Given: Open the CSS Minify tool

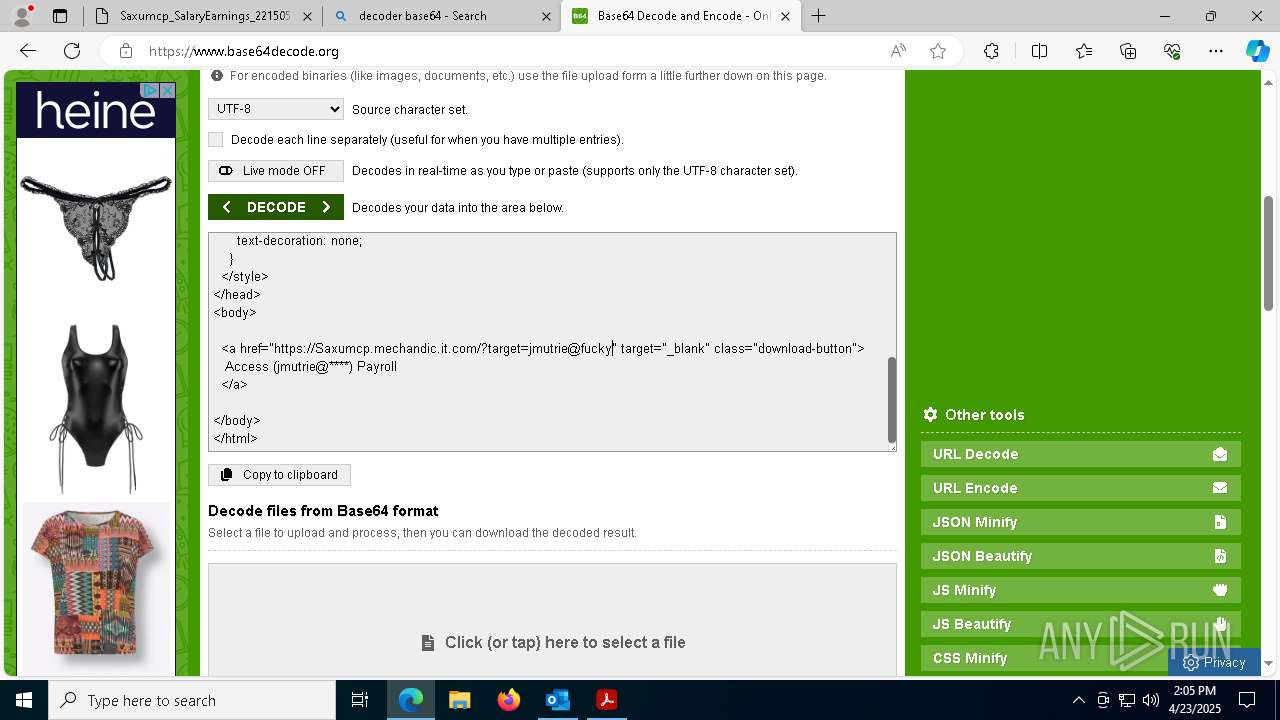Looking at the screenshot, I should click(x=1081, y=658).
